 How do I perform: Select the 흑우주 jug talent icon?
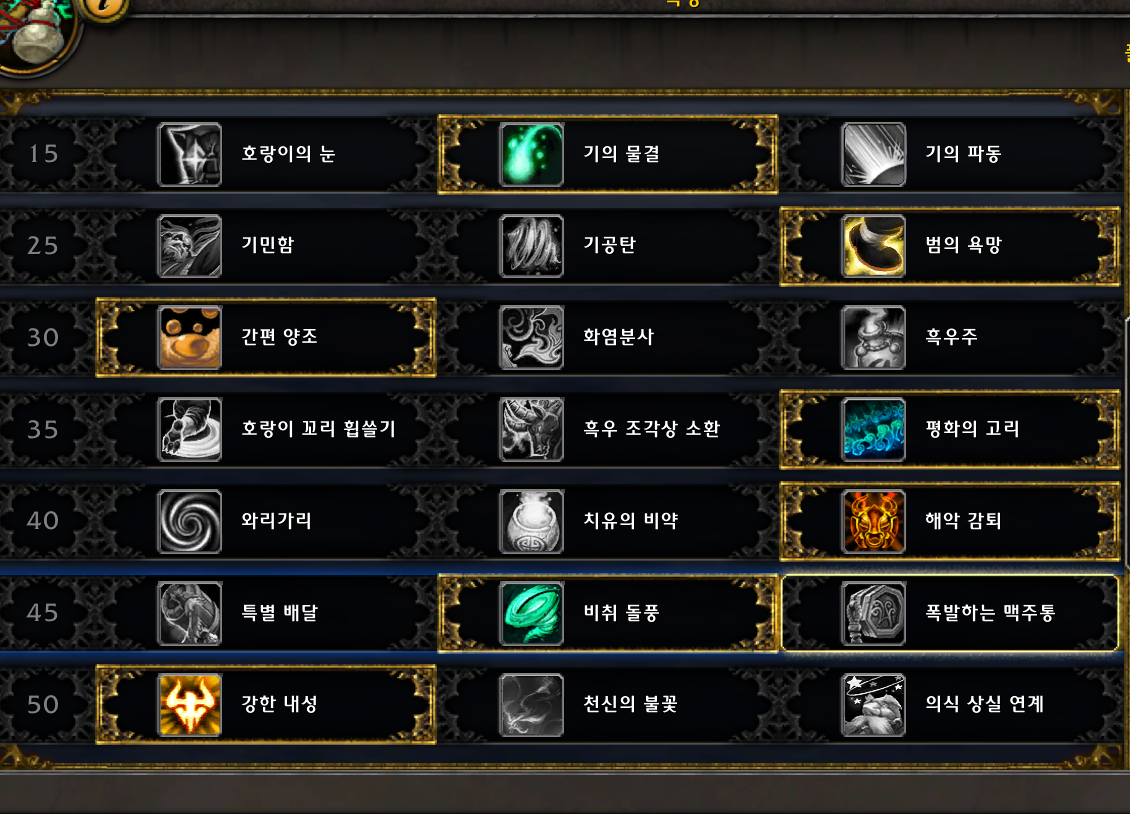(x=873, y=337)
